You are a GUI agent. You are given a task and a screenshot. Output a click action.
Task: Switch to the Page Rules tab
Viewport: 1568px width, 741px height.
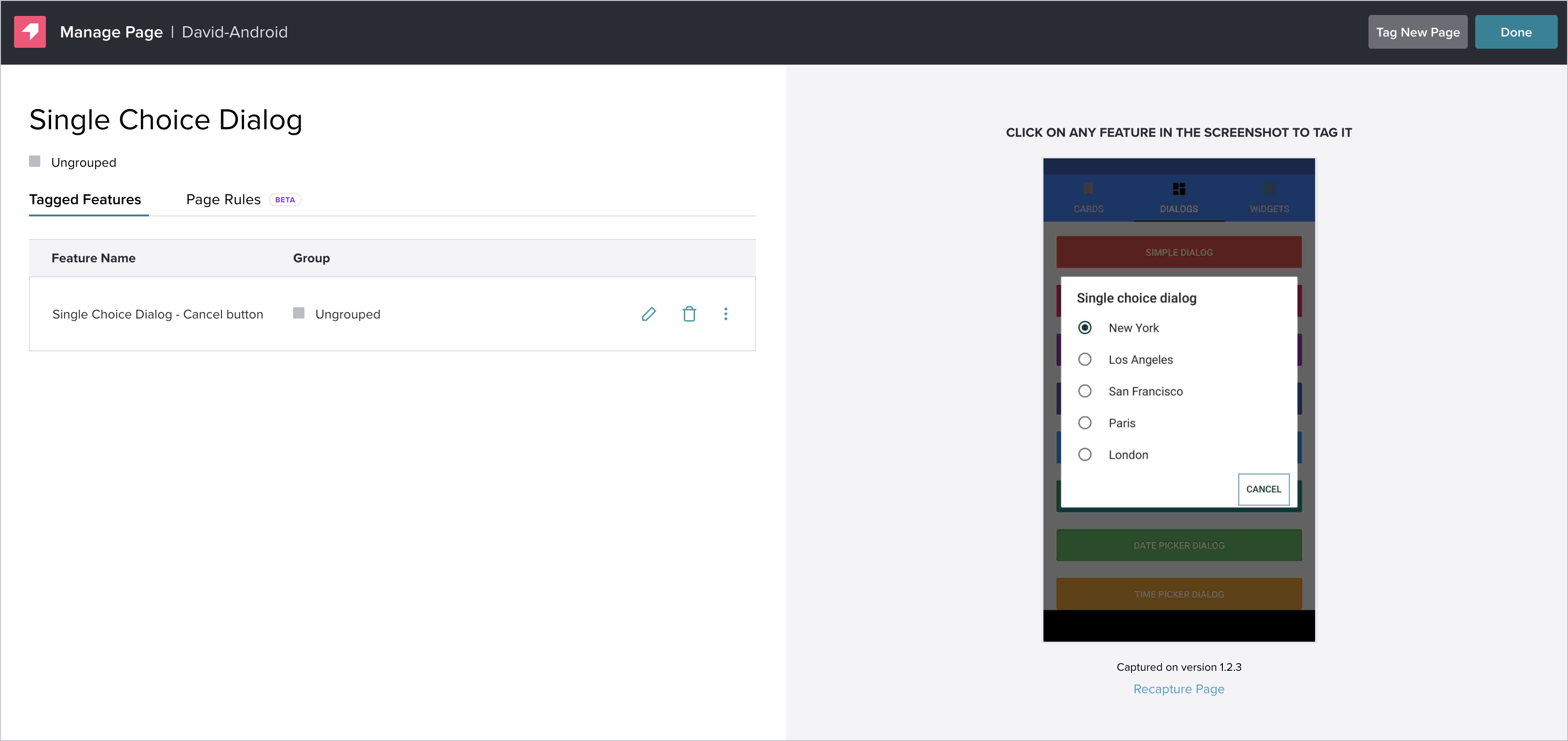pos(223,200)
